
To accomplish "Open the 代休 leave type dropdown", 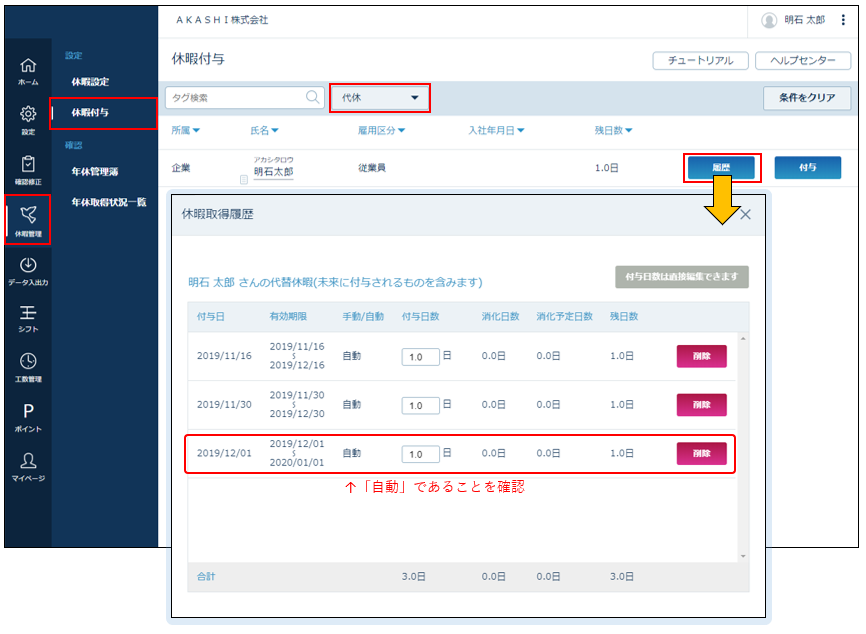I will [379, 98].
